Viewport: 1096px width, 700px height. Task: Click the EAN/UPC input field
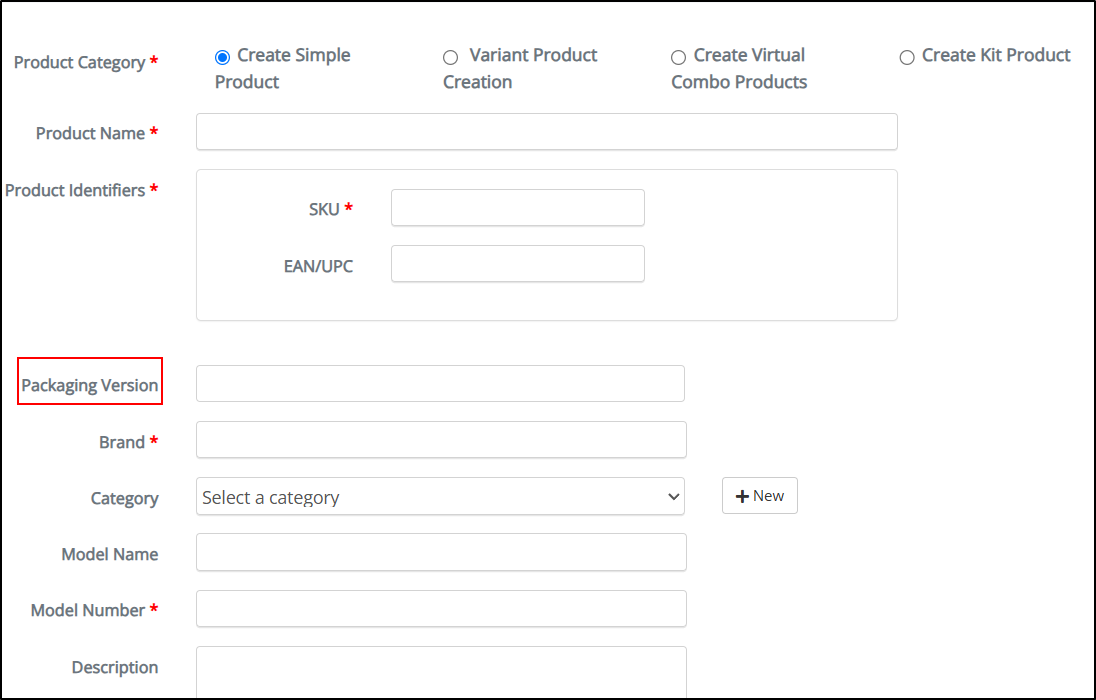pos(517,264)
